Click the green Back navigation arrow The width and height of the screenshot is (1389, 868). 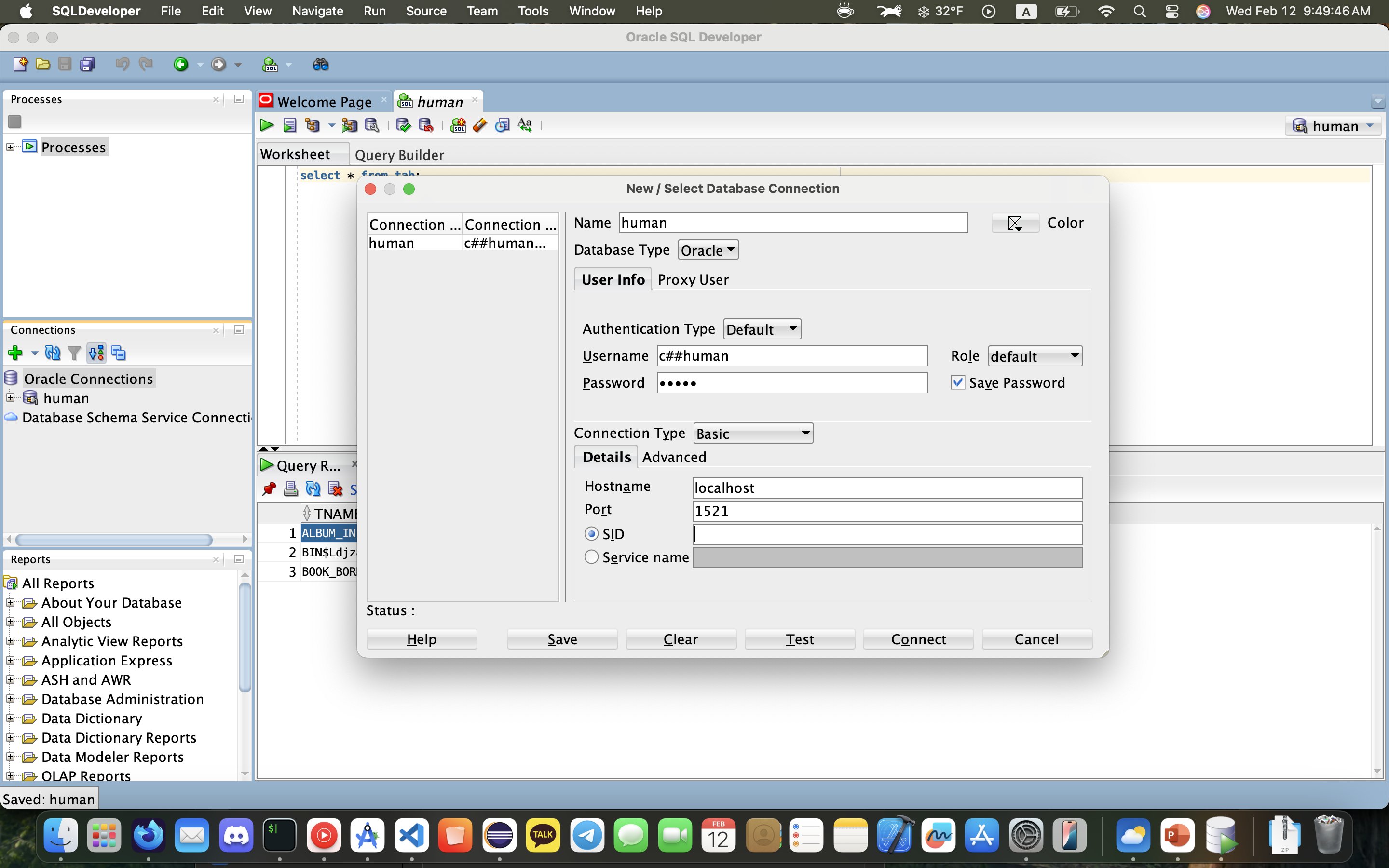(181, 64)
